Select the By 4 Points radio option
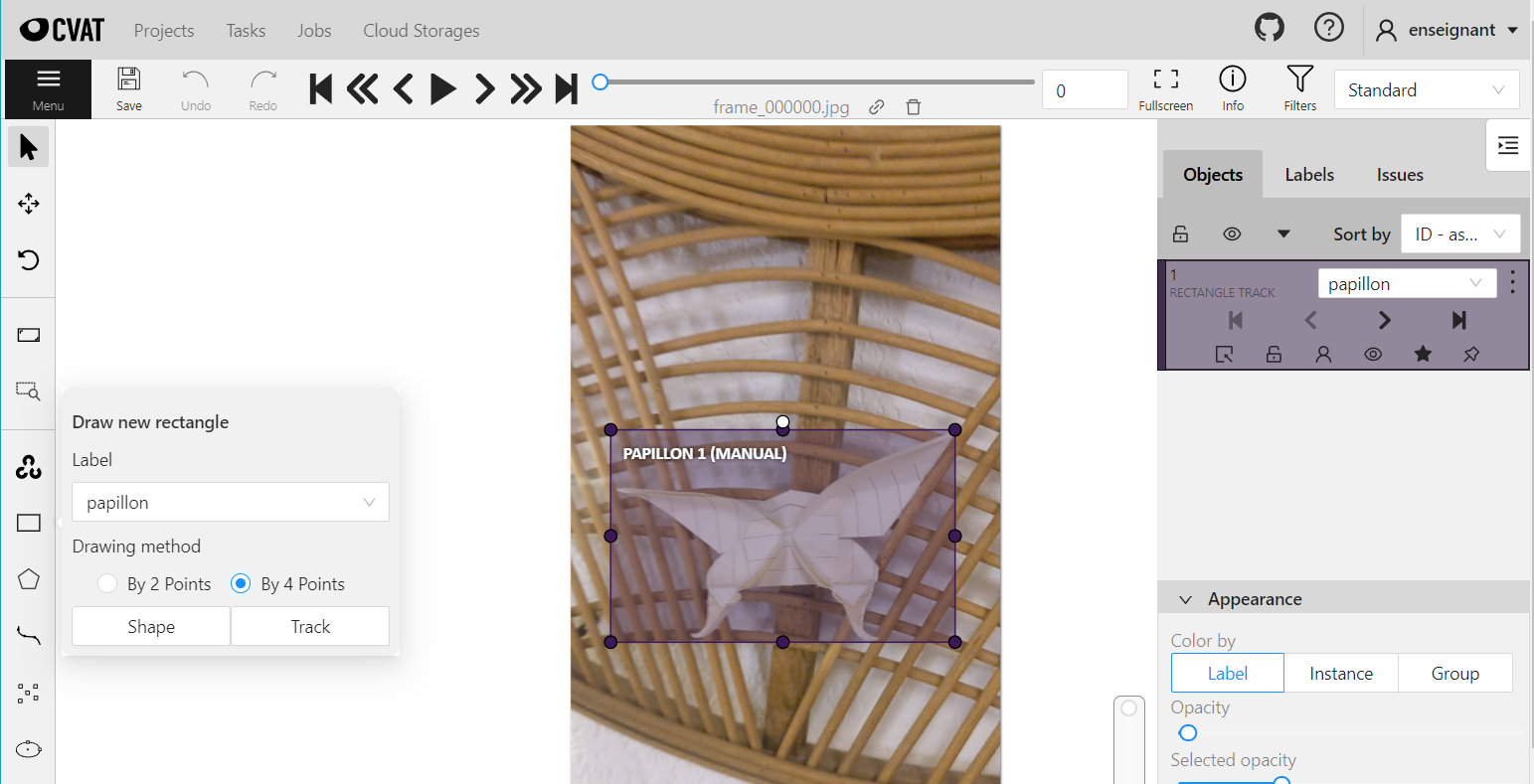The height and width of the screenshot is (784, 1534). pyautogui.click(x=241, y=584)
